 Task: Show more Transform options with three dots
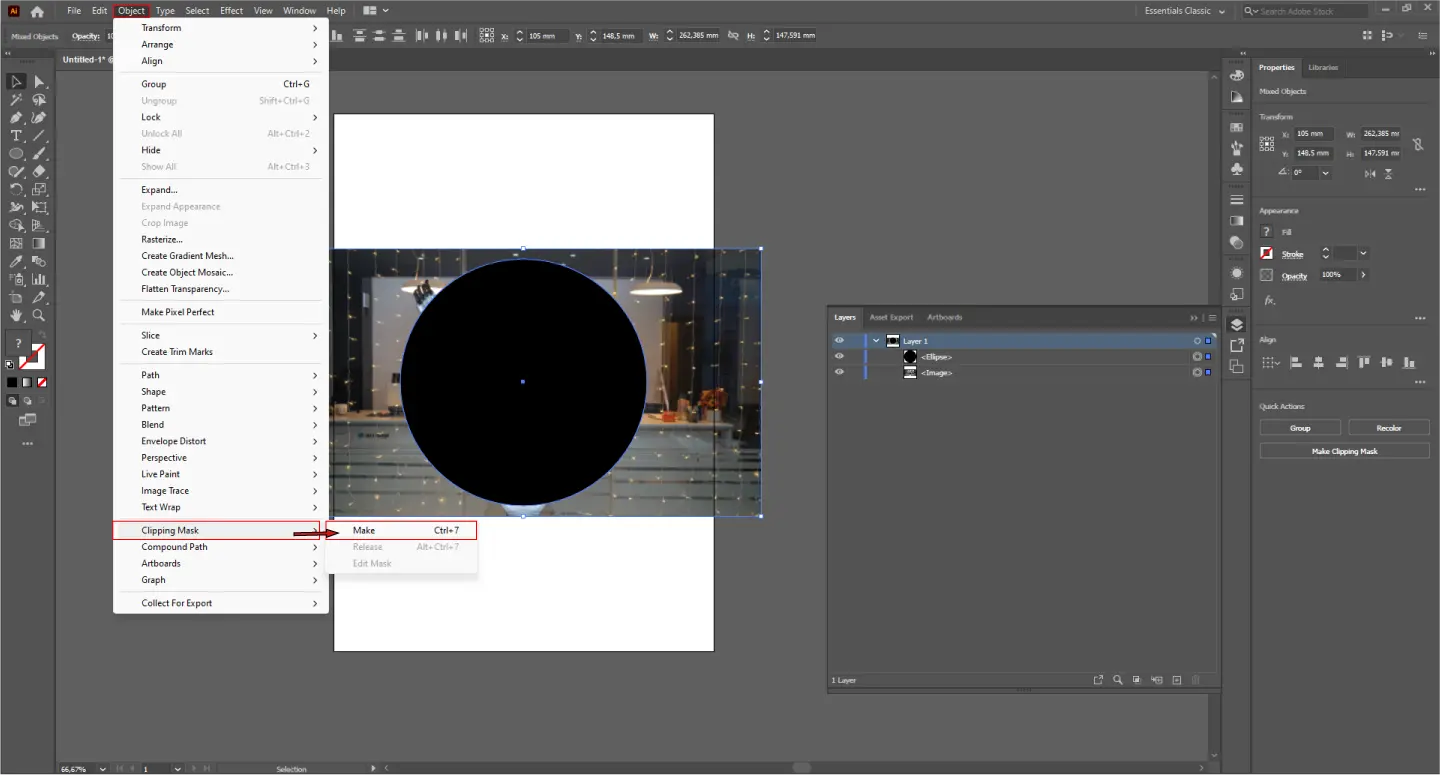coord(1419,189)
